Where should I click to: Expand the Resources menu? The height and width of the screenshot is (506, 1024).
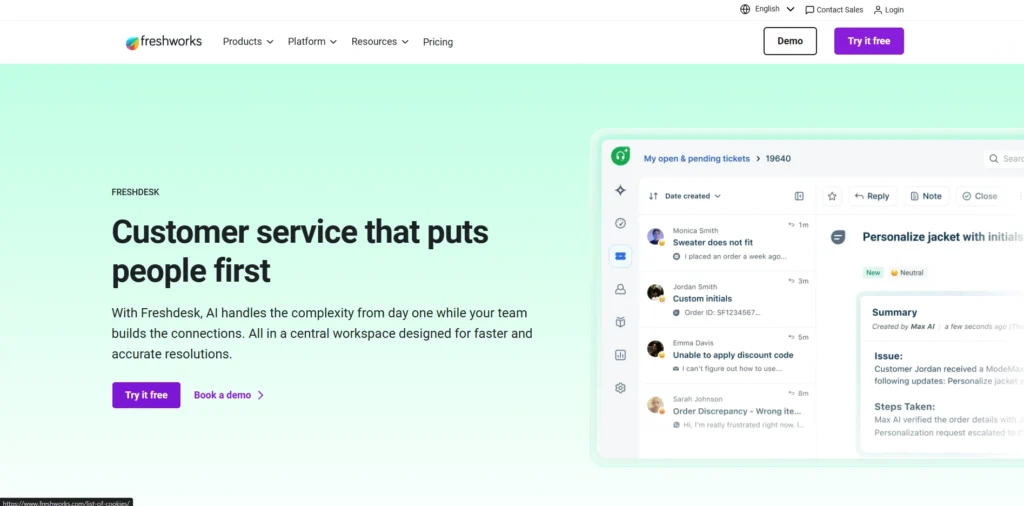tap(380, 42)
